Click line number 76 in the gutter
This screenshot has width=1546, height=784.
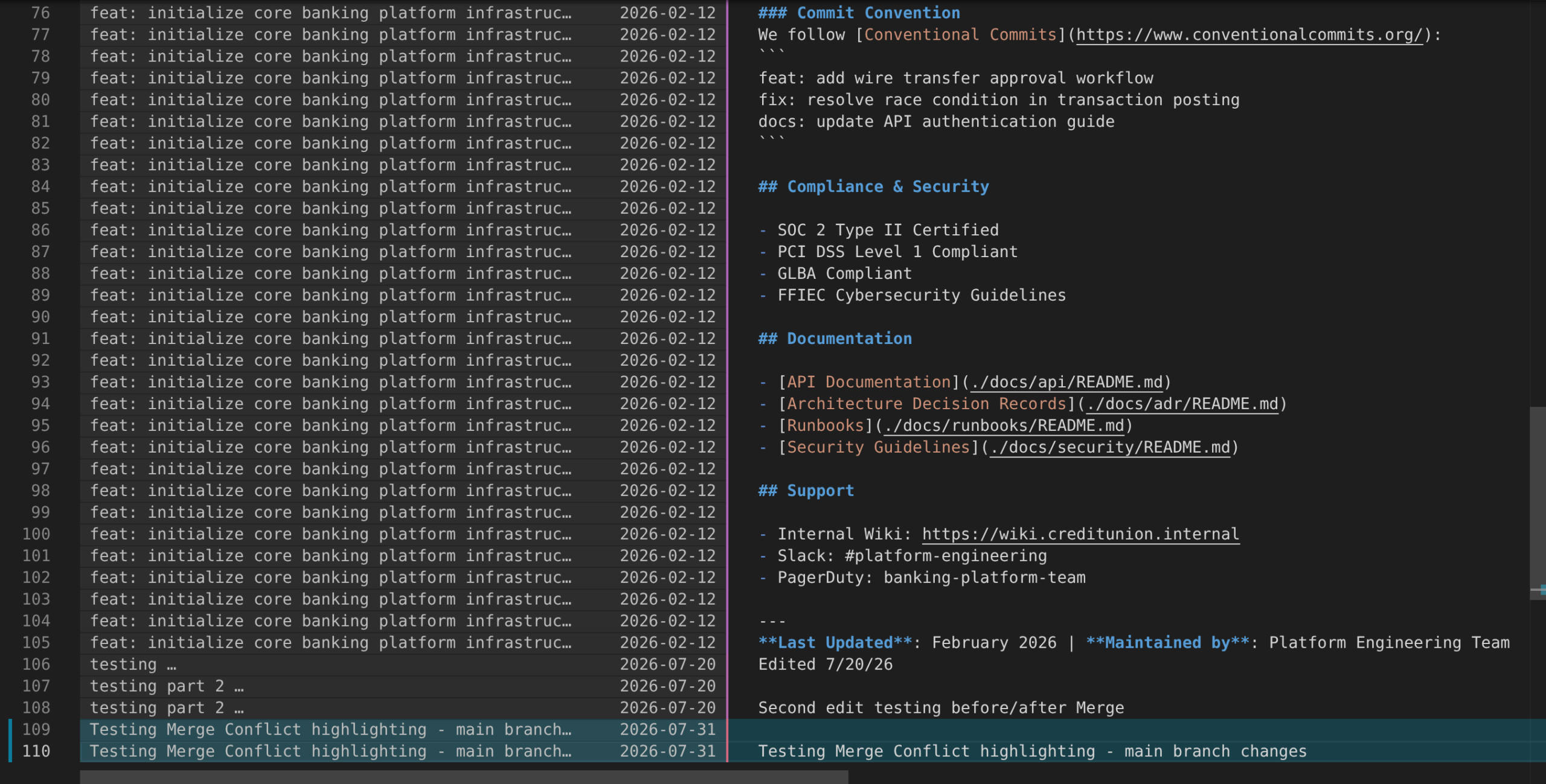[40, 13]
